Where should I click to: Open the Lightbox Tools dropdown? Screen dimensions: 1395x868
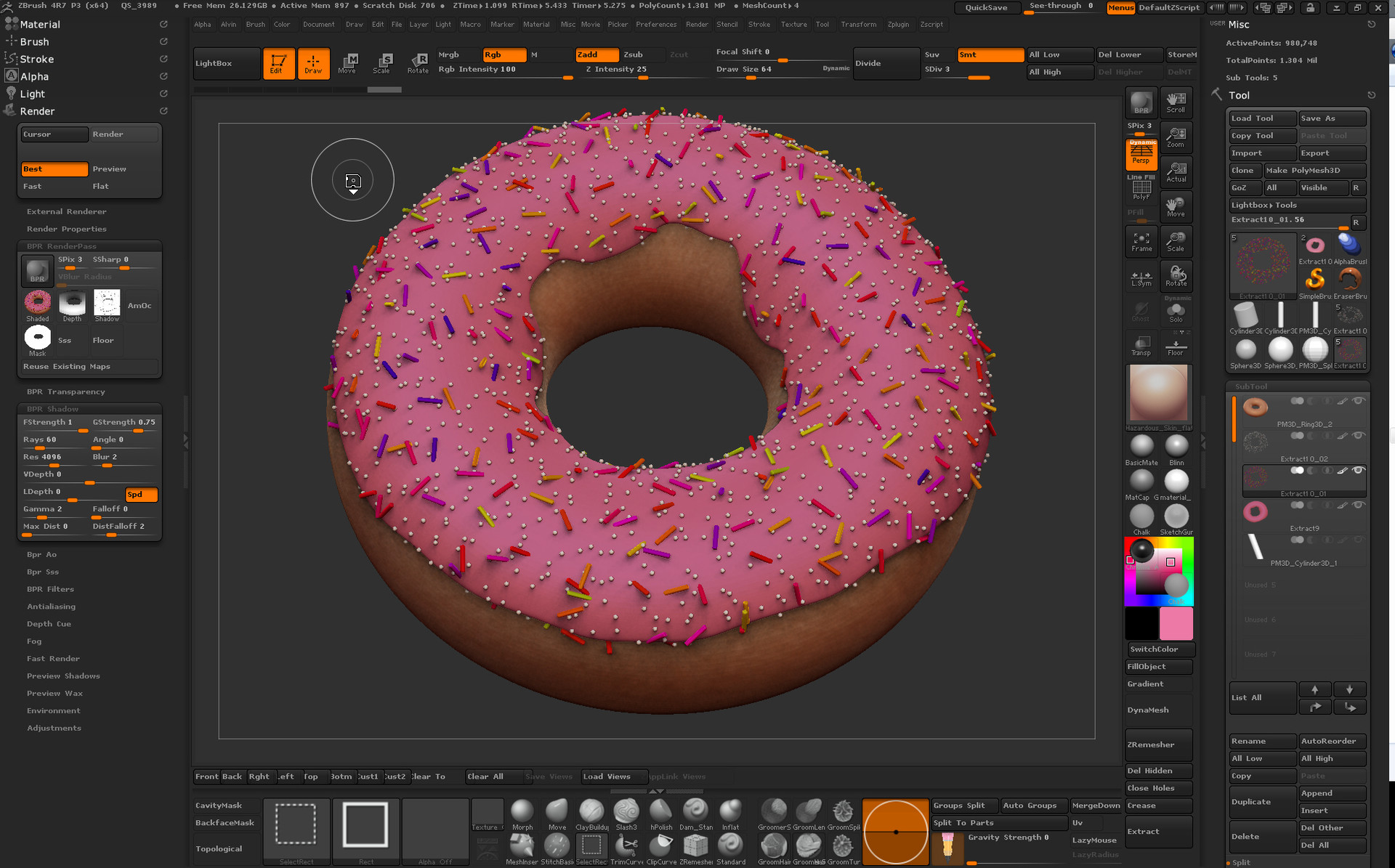coord(1297,205)
